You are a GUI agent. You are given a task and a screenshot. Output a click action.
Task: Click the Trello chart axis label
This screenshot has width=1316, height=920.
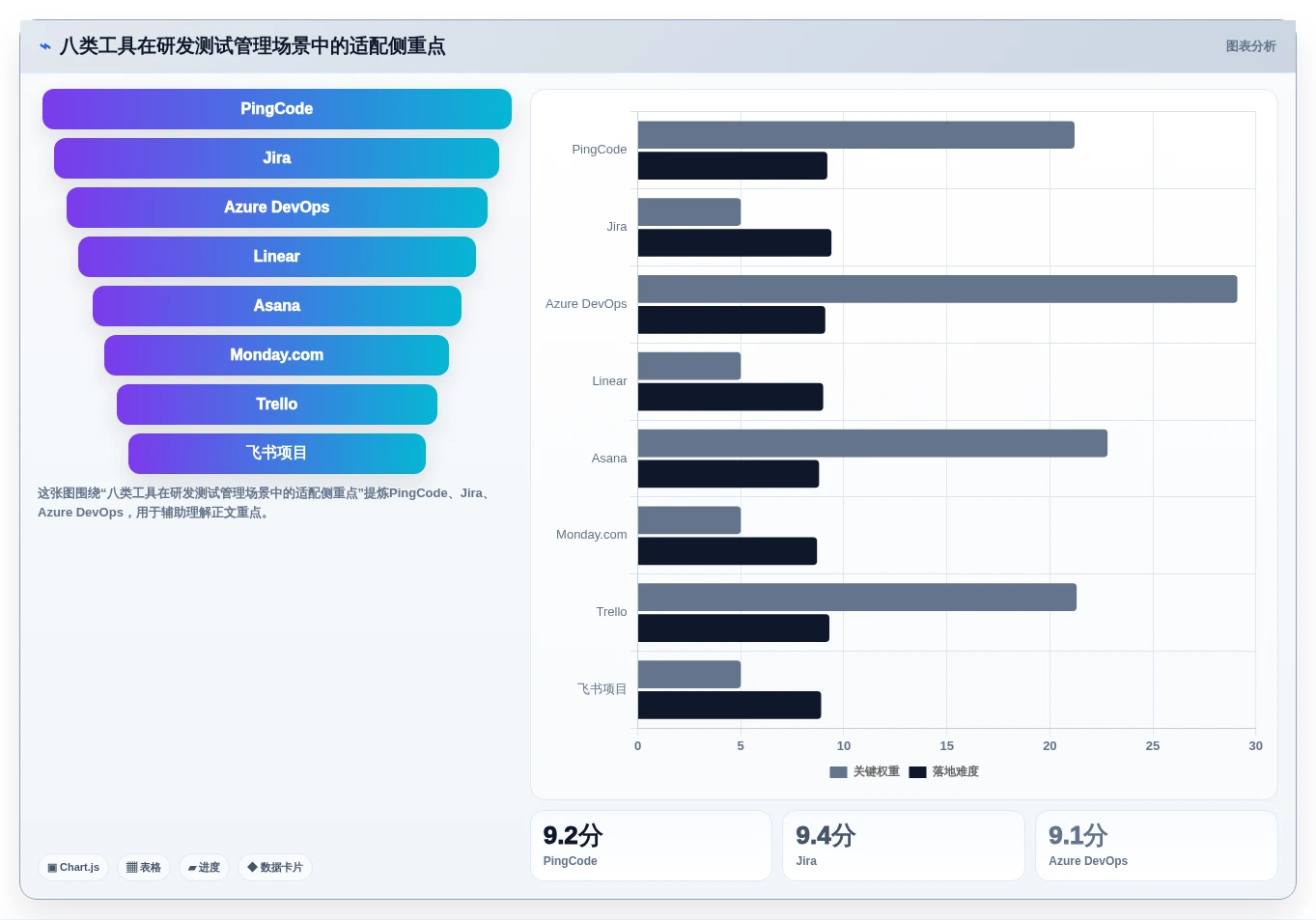(611, 612)
